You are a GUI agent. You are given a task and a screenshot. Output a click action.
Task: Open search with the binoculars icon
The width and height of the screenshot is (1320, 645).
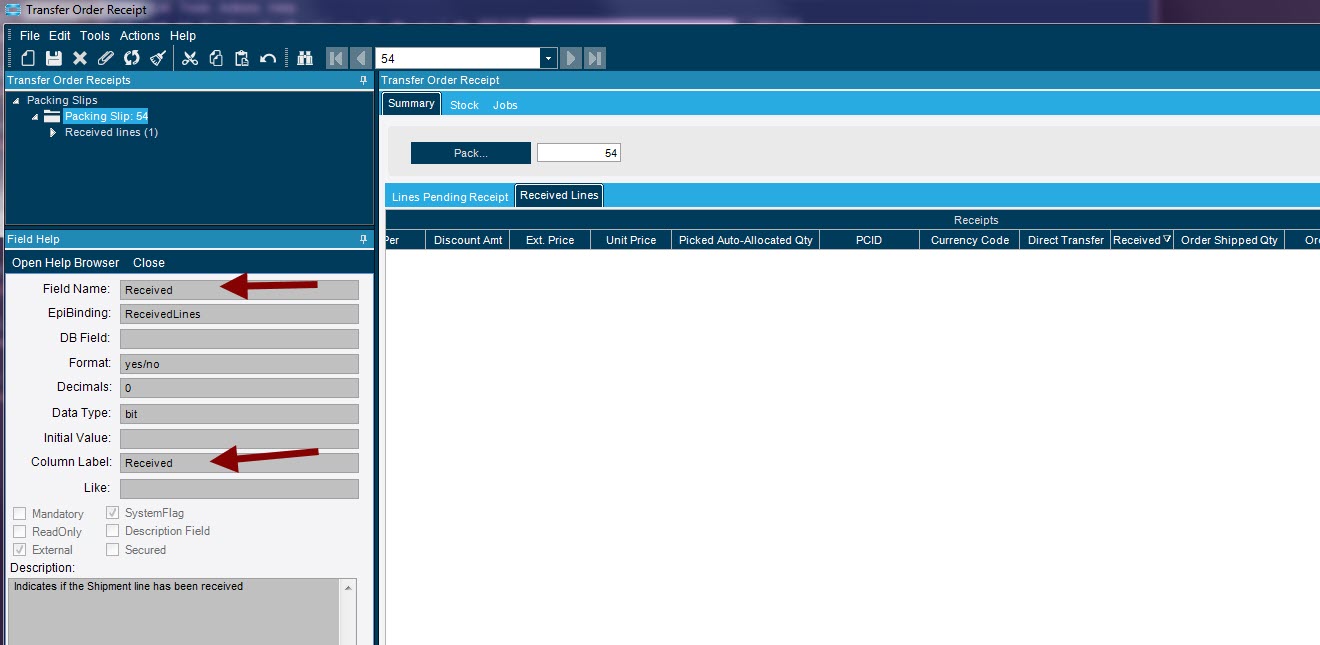click(x=306, y=59)
